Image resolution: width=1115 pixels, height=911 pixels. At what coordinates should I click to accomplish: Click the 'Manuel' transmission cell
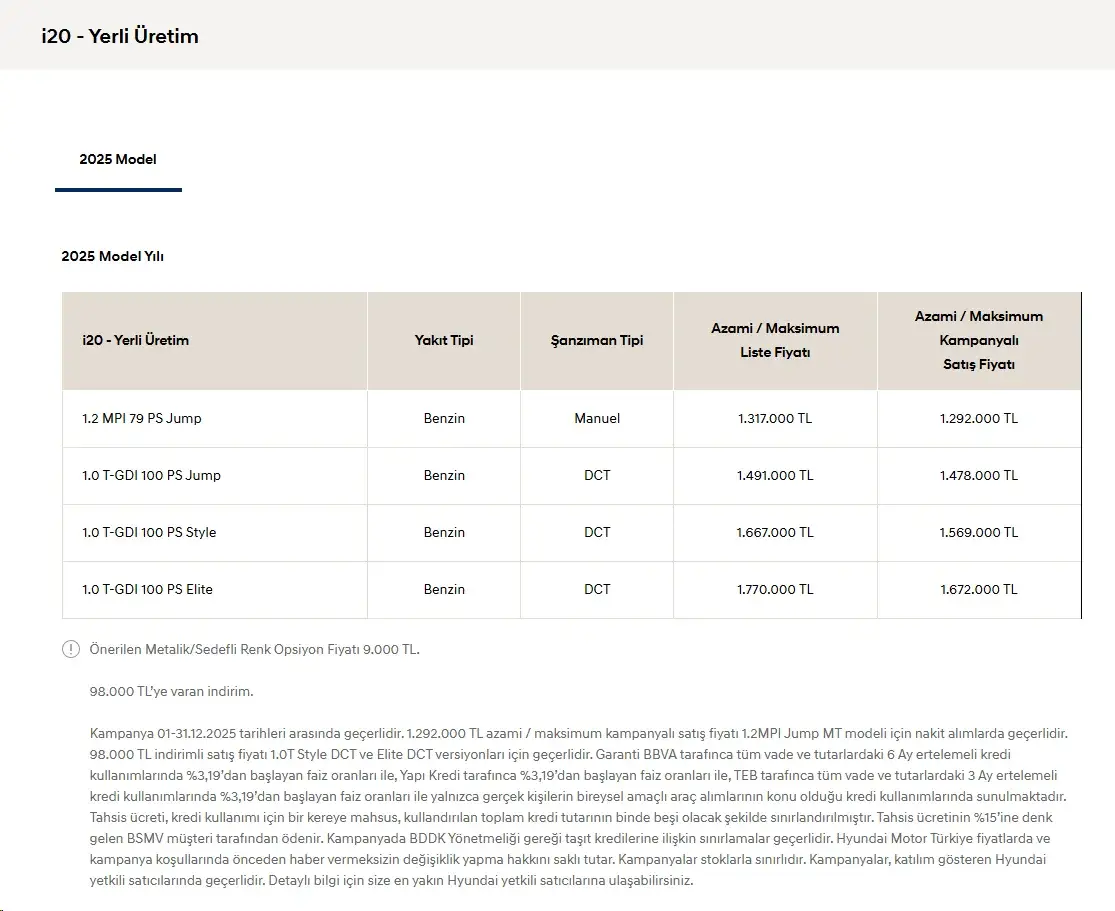coord(597,418)
